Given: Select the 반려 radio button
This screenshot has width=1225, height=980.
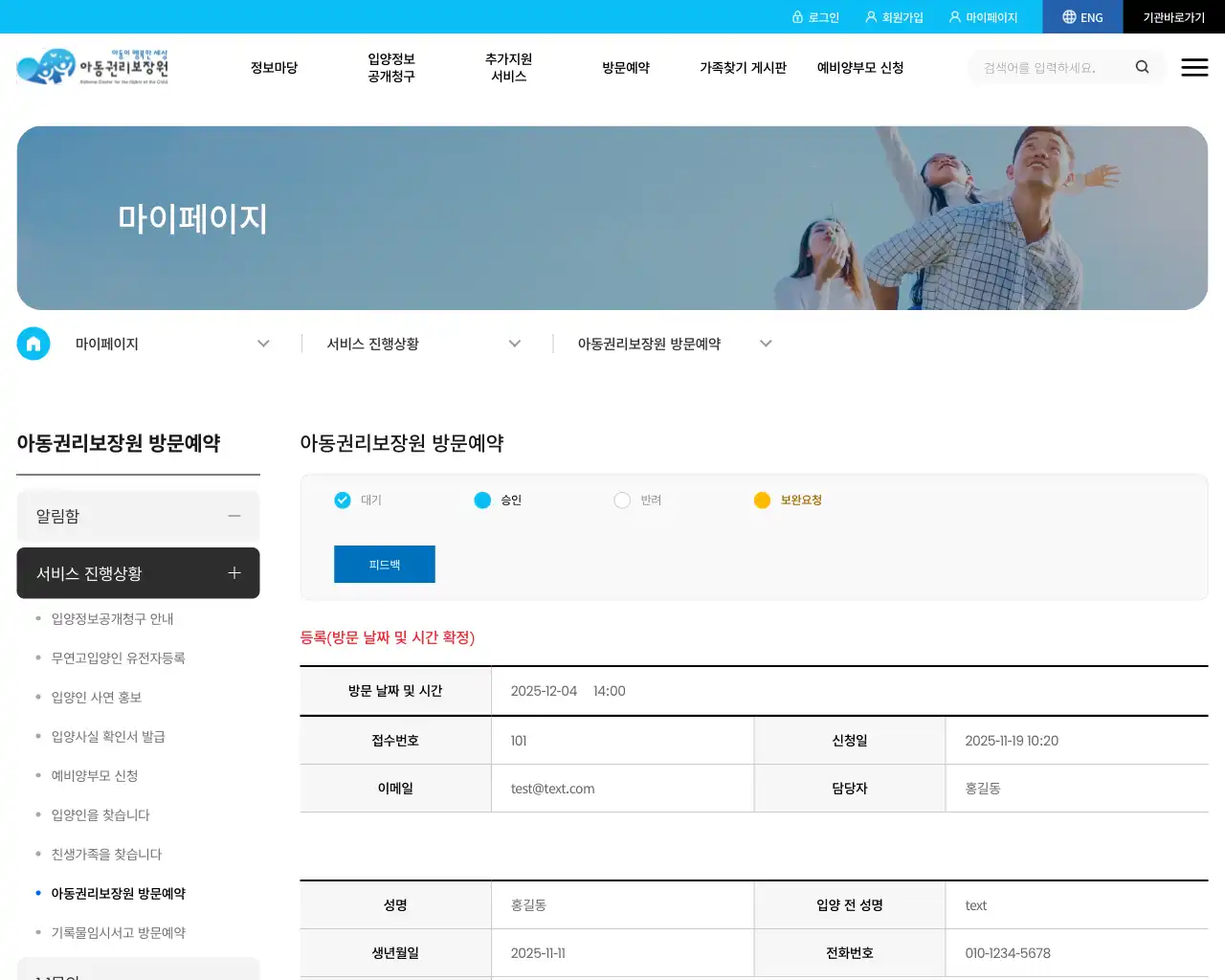Looking at the screenshot, I should [622, 500].
